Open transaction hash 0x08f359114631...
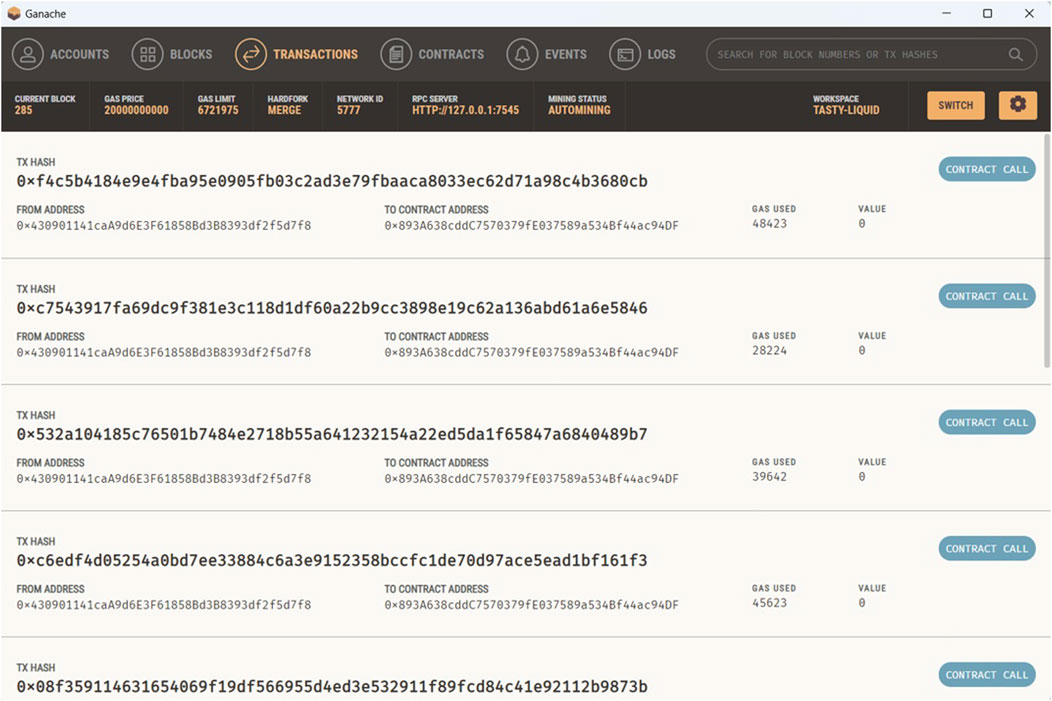 coord(332,686)
